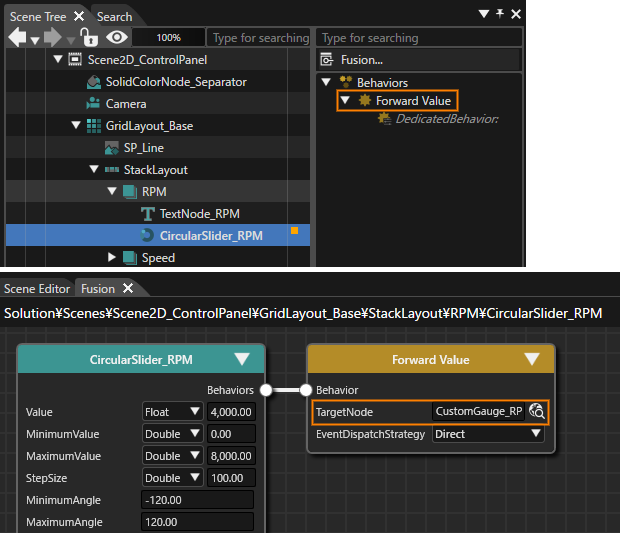Click the Behavior input connector port
Screen dimensions: 620x533
[306, 390]
